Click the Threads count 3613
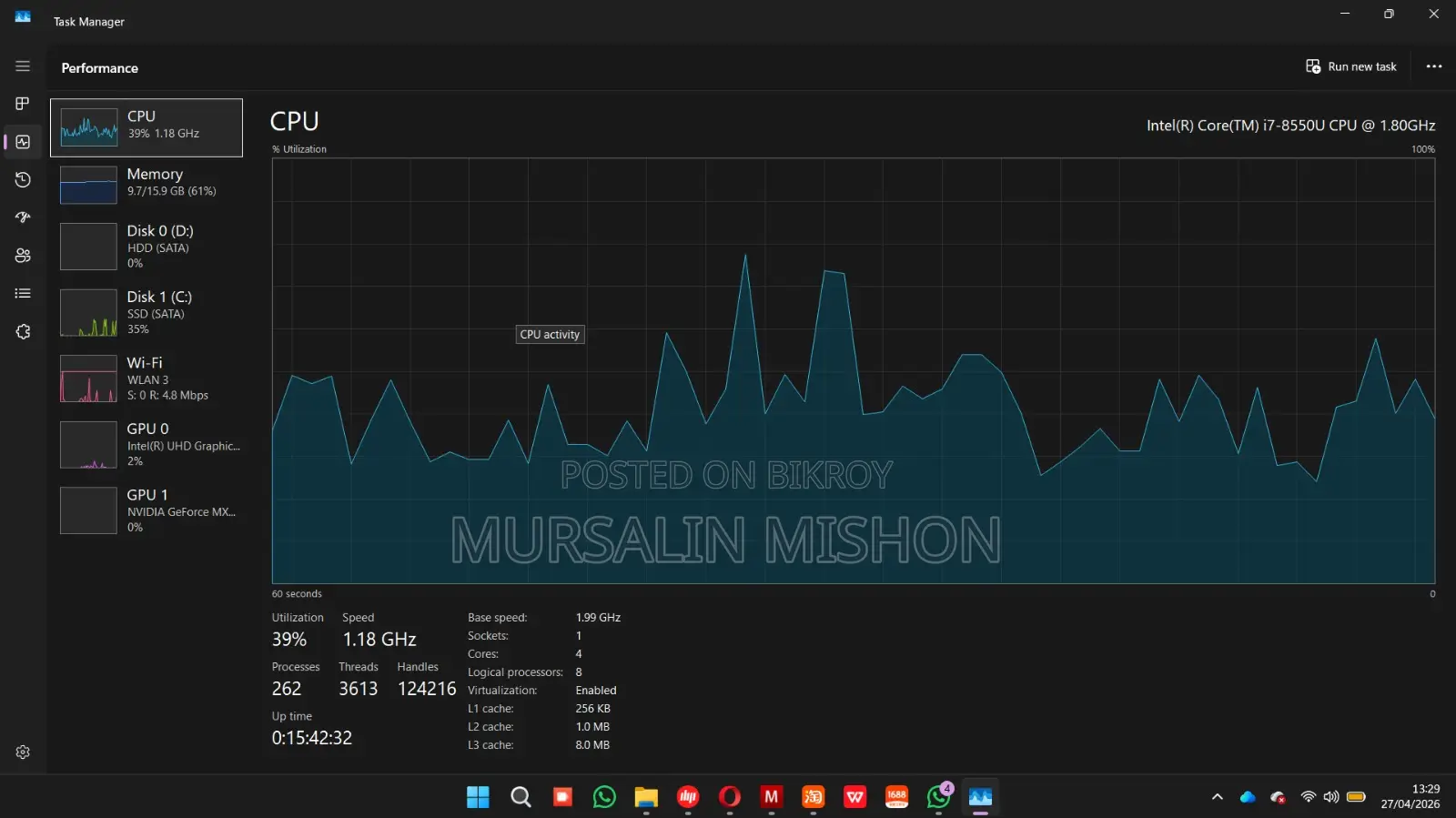This screenshot has width=1456, height=818. [x=359, y=689]
